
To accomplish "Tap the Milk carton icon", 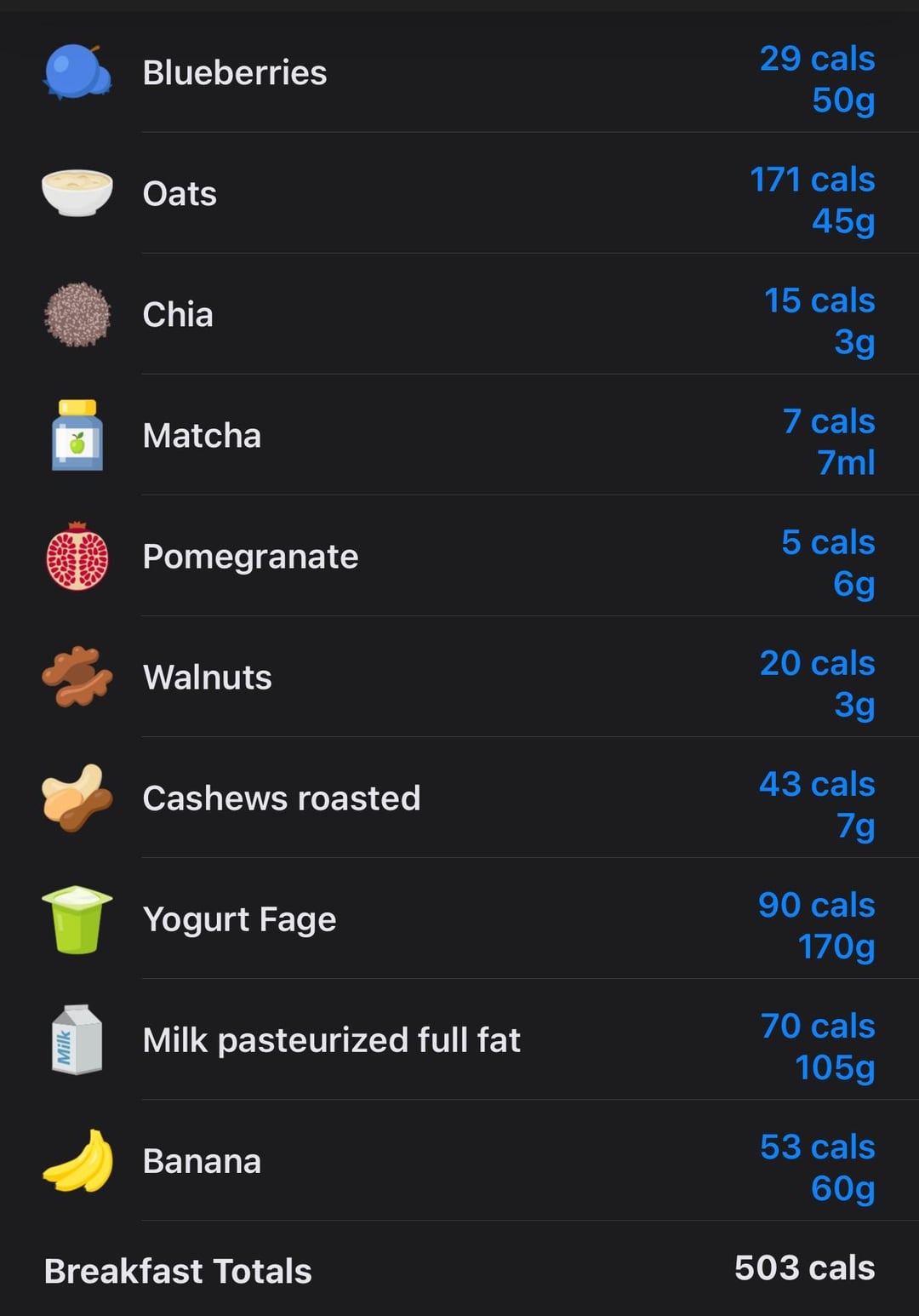I will pos(77,1039).
